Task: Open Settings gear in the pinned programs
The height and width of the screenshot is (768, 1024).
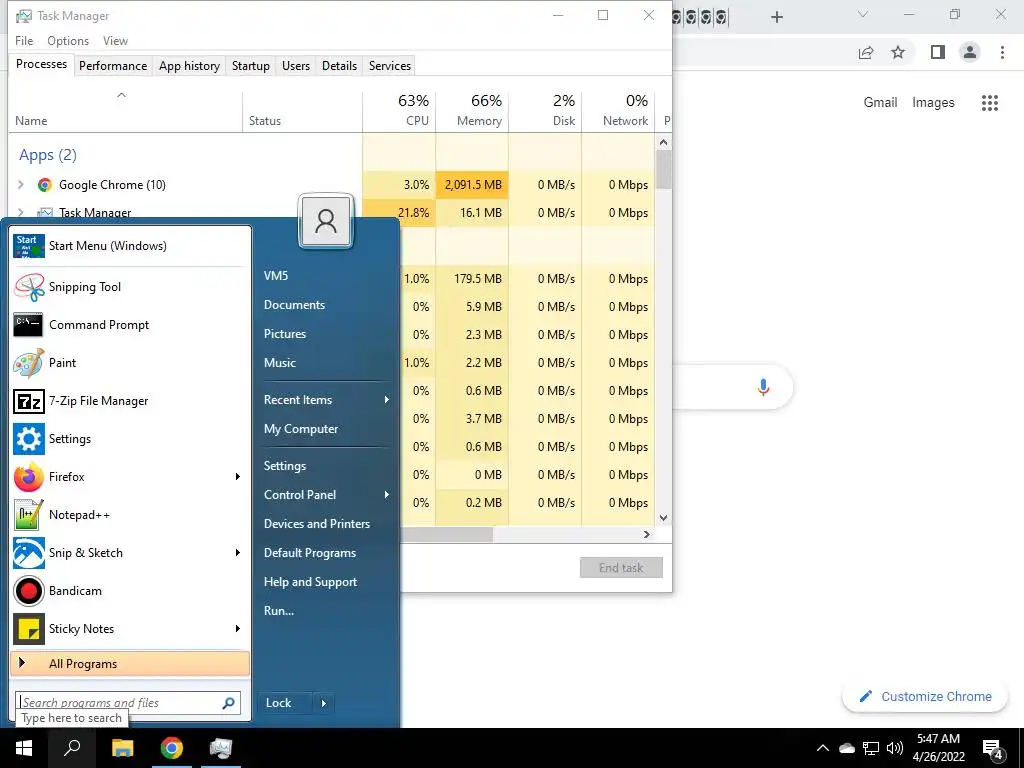Action: 29,439
